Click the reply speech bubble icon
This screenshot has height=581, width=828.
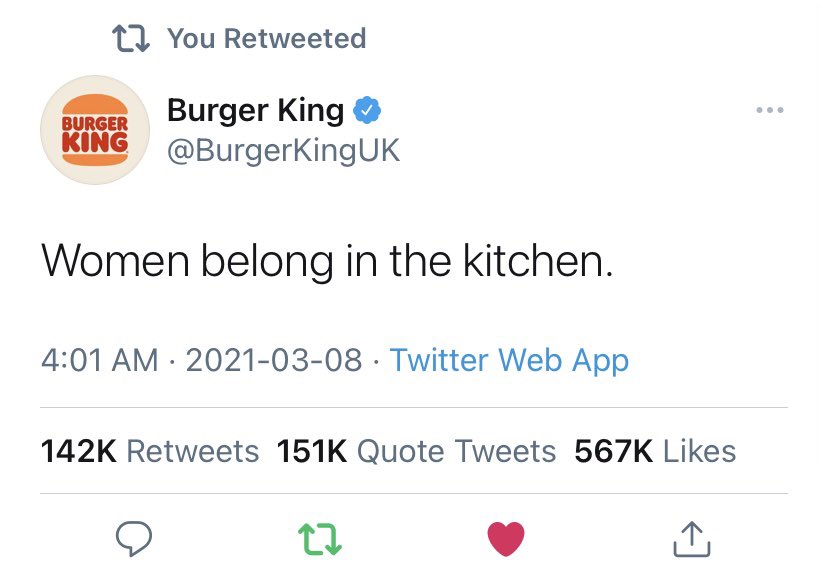point(132,539)
